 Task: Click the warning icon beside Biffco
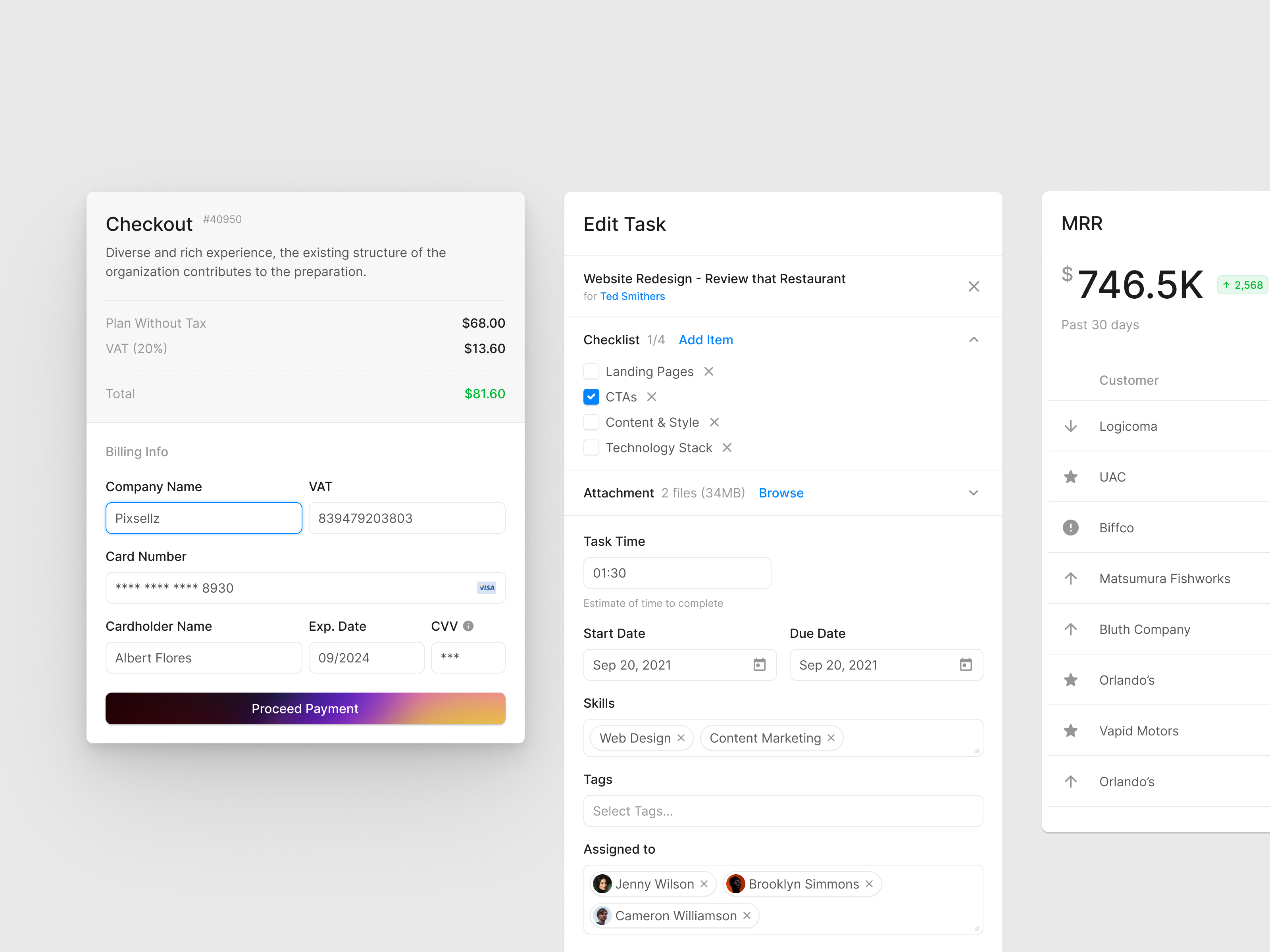1071,527
